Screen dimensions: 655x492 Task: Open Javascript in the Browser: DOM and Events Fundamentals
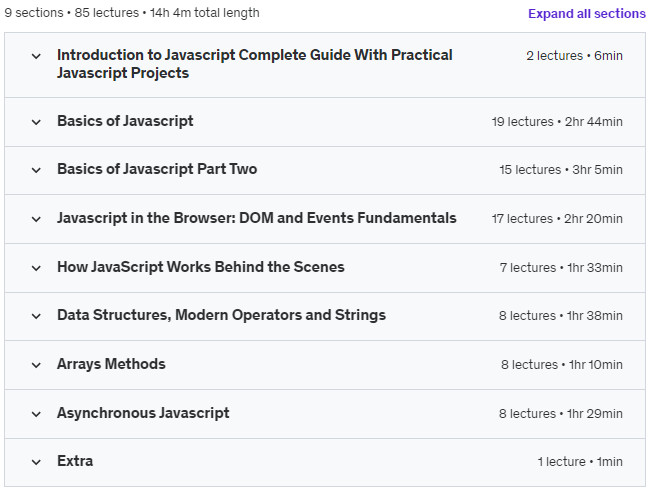coord(257,218)
